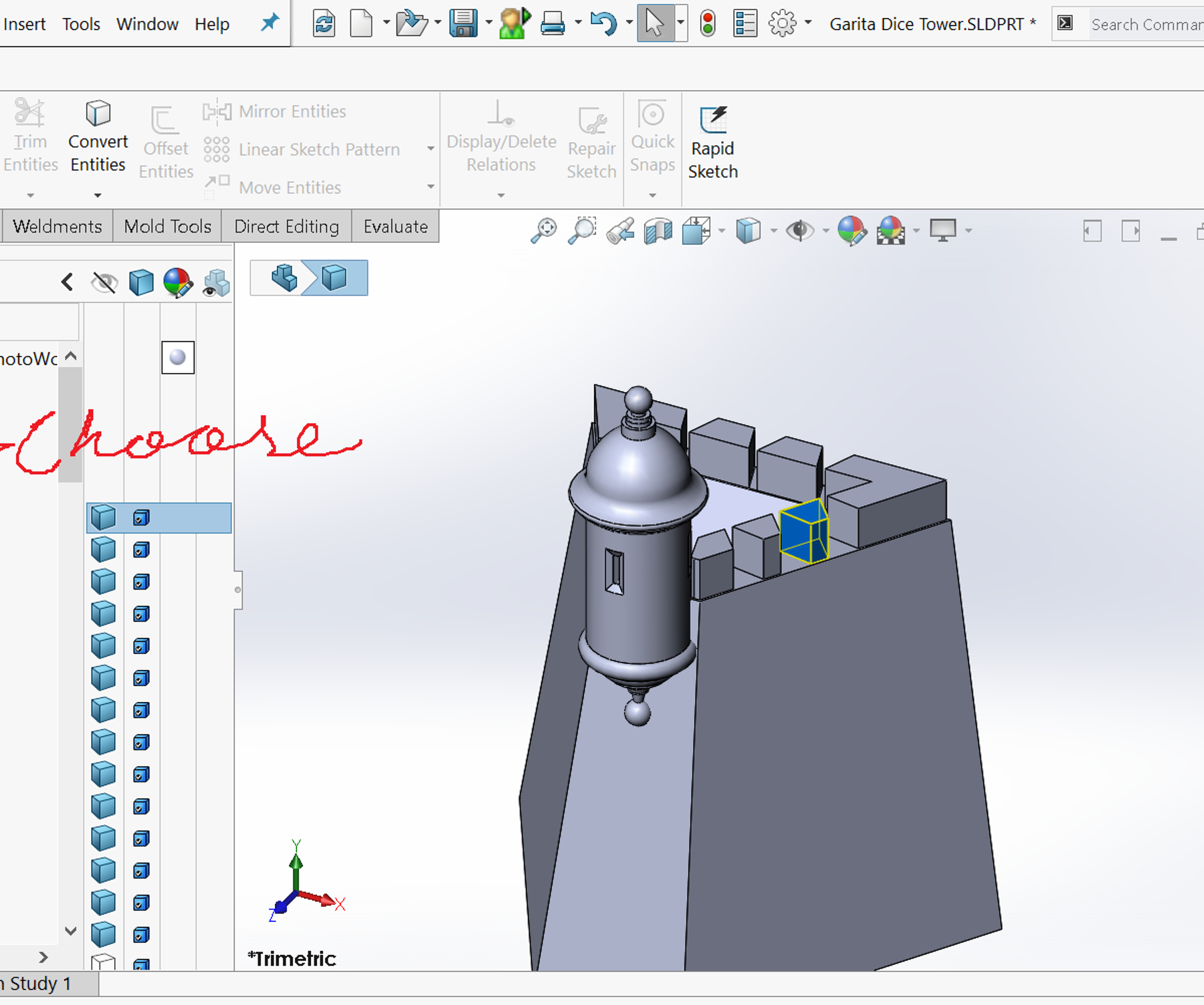Open the Insert menu
This screenshot has width=1204, height=1005.
pos(24,24)
